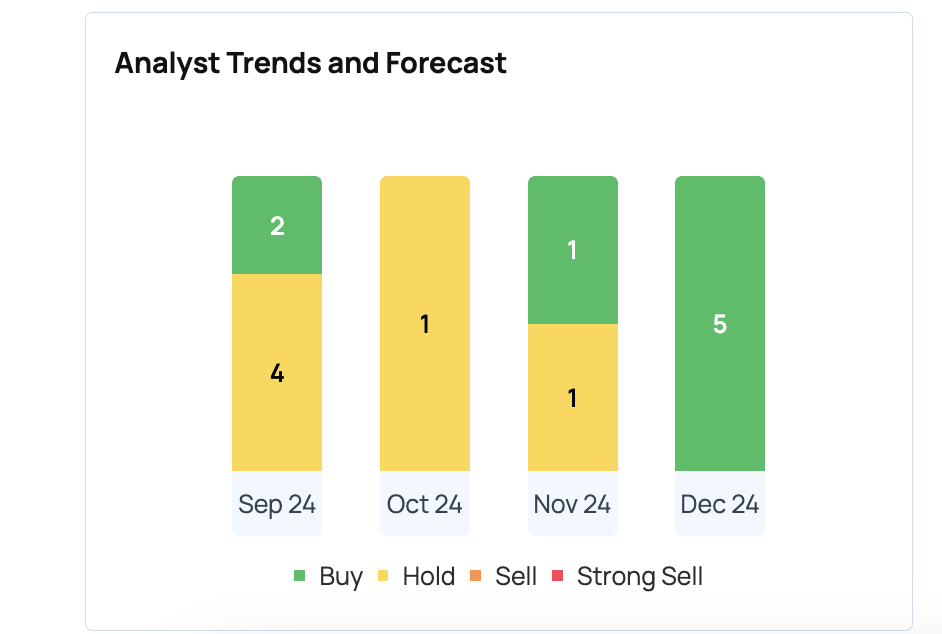Toggle the Sell series legend label
The width and height of the screenshot is (942, 634).
[516, 577]
